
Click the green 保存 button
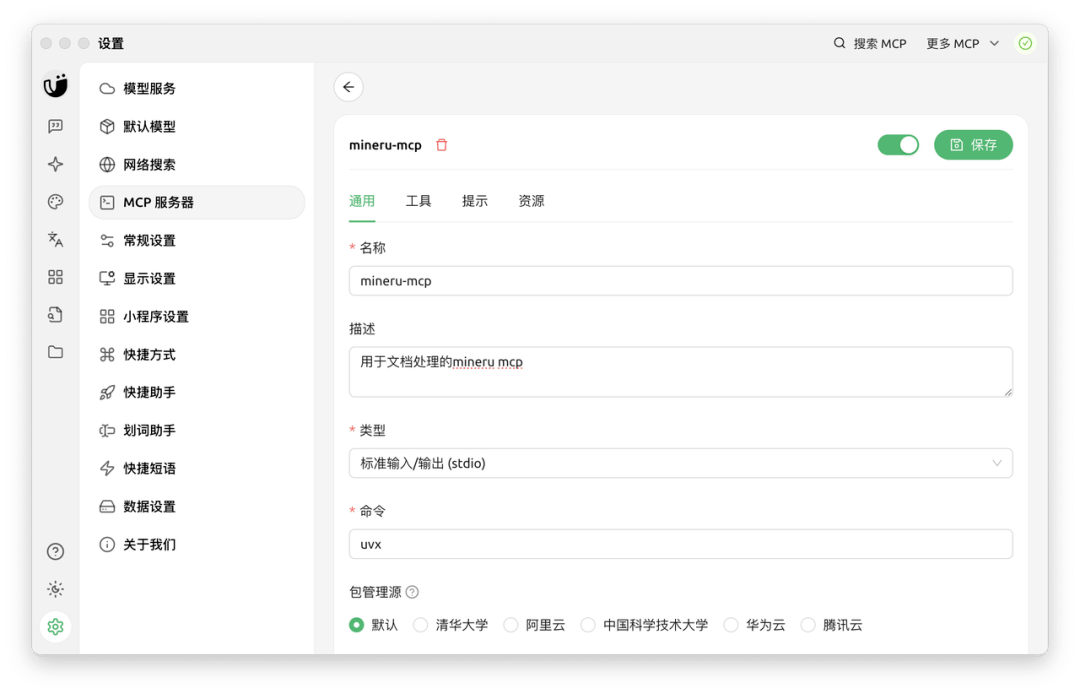(x=973, y=145)
